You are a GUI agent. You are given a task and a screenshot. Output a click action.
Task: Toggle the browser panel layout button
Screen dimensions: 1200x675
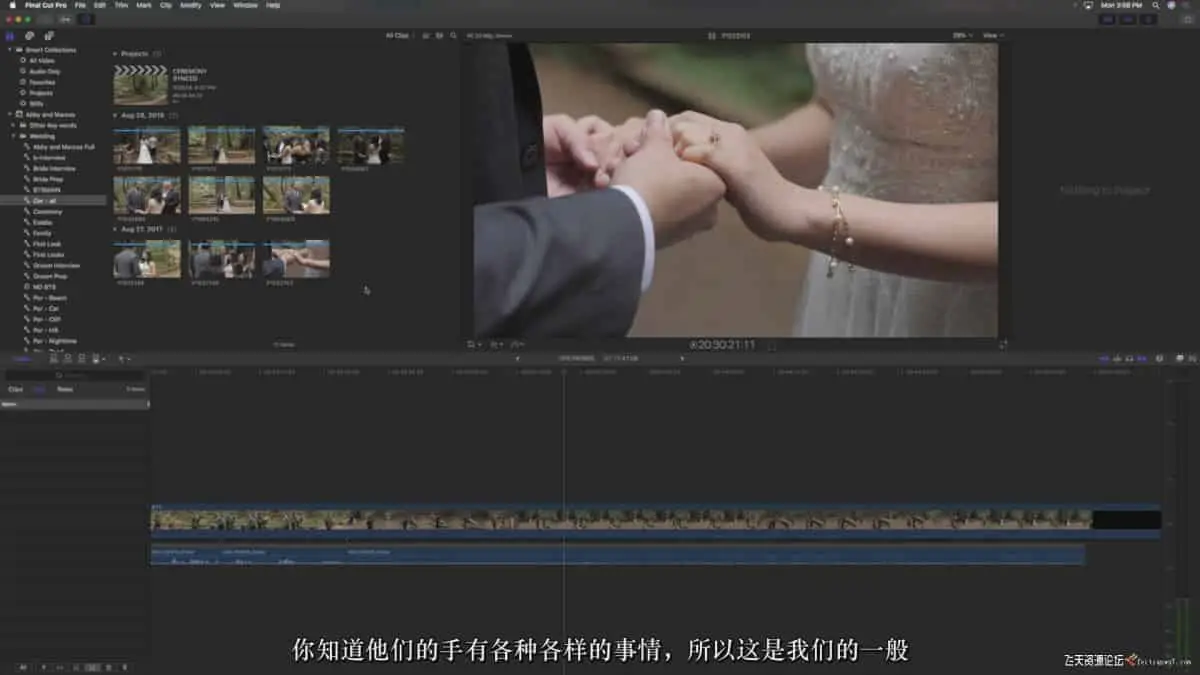(1107, 19)
